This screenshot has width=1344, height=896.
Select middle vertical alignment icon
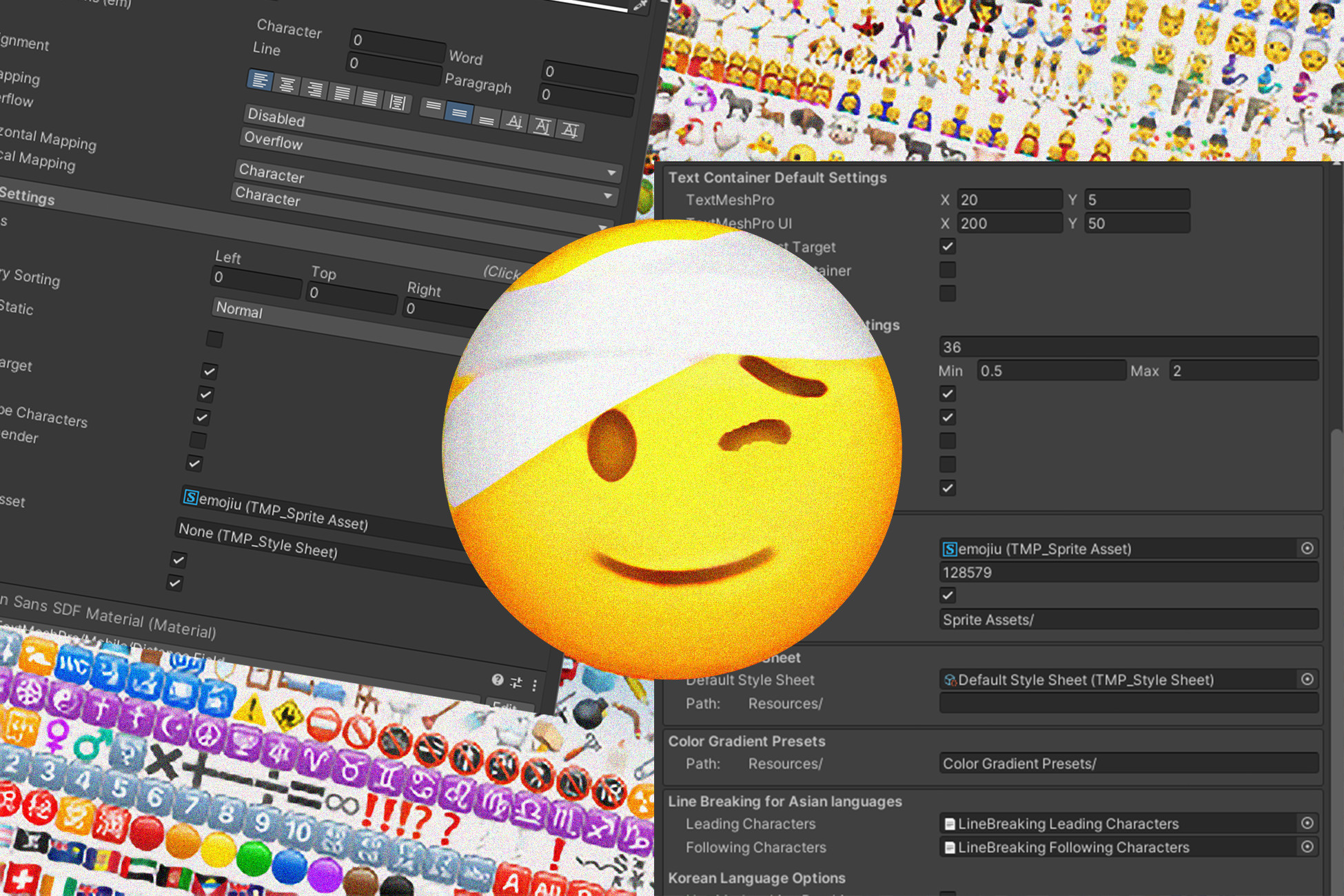[460, 112]
